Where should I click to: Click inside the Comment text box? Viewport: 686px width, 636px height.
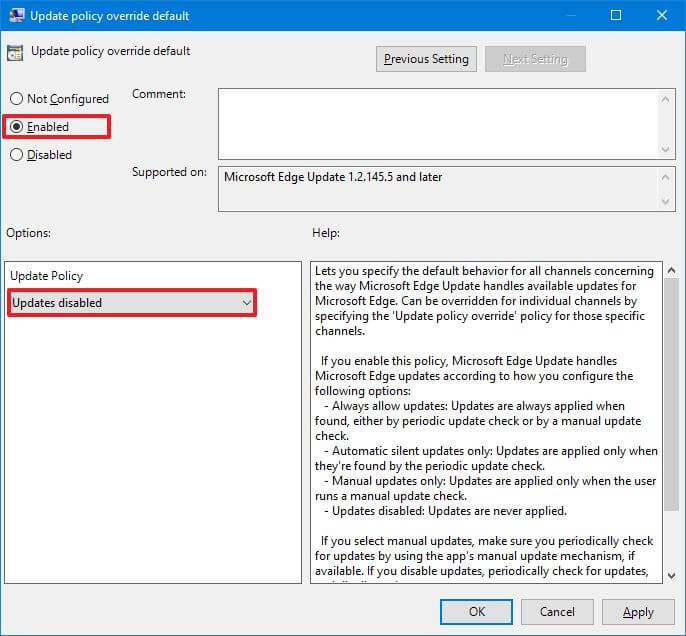coord(438,124)
